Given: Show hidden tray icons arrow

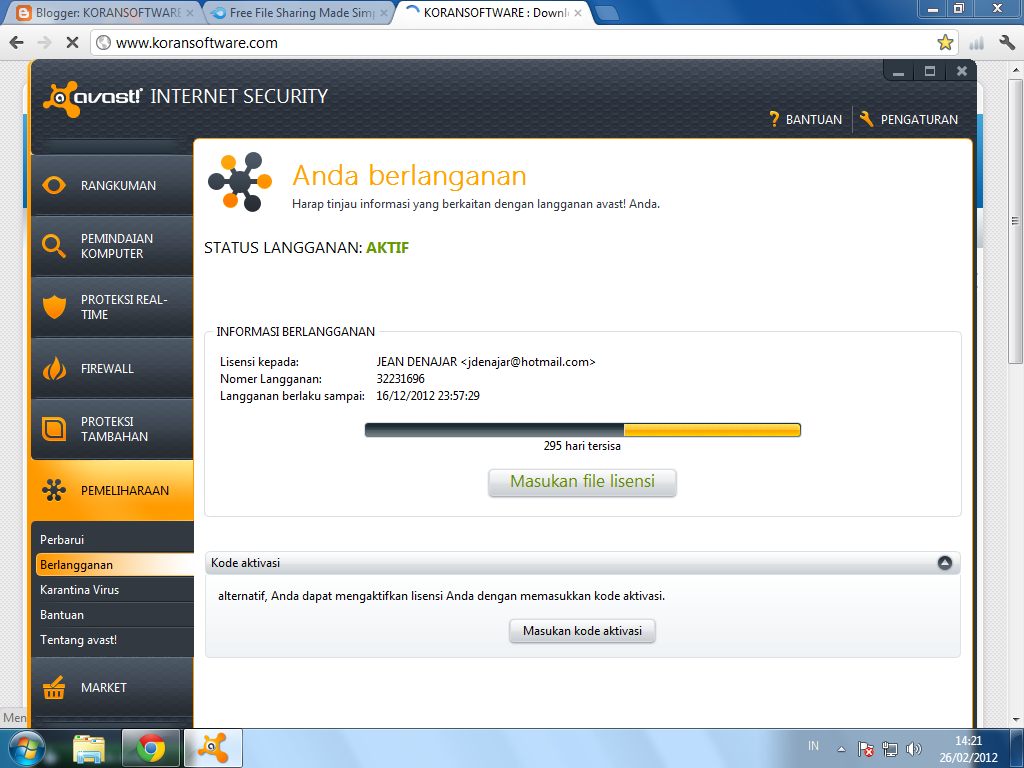Looking at the screenshot, I should (x=841, y=749).
